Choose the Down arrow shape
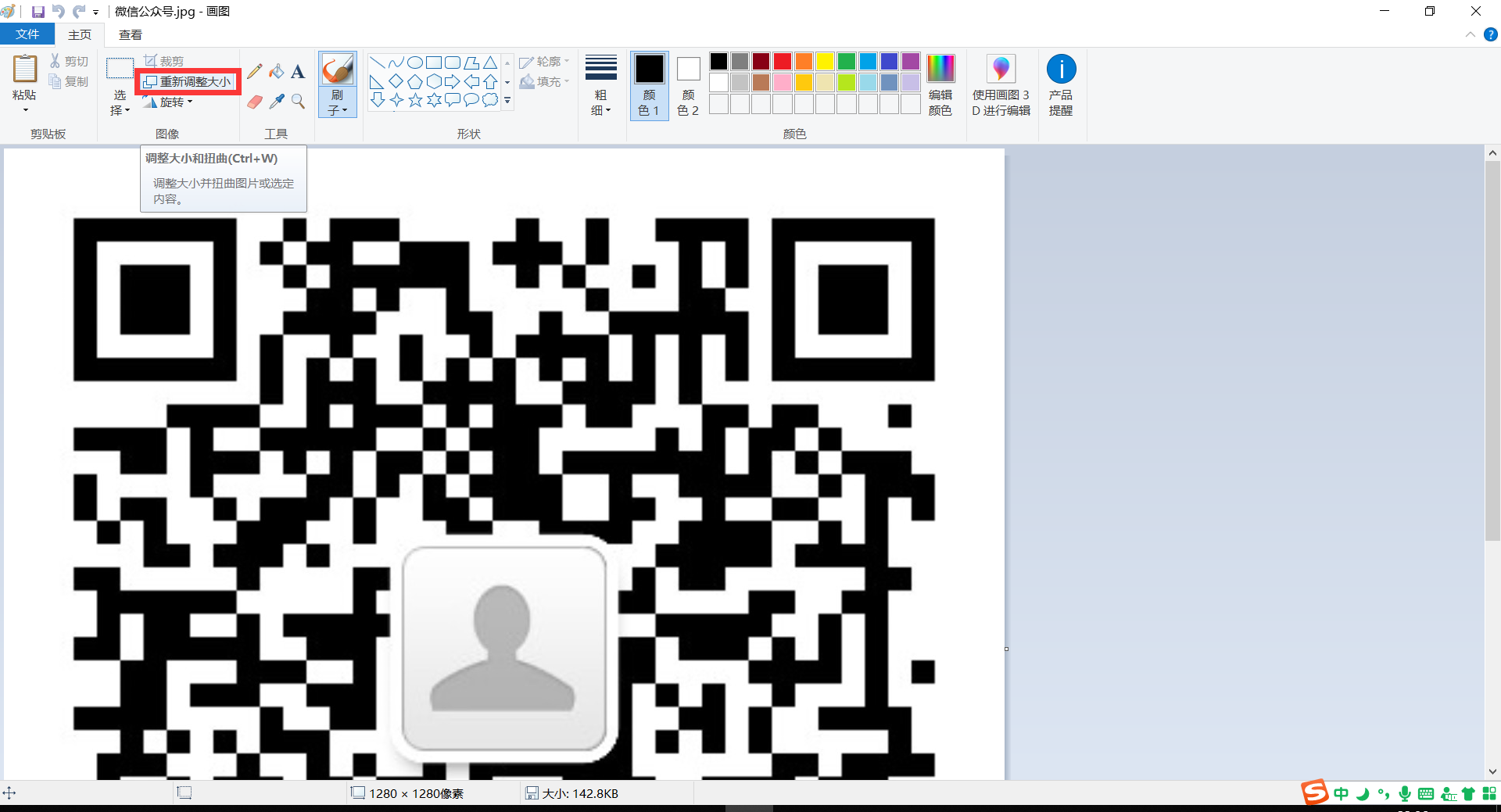1501x812 pixels. pyautogui.click(x=378, y=100)
